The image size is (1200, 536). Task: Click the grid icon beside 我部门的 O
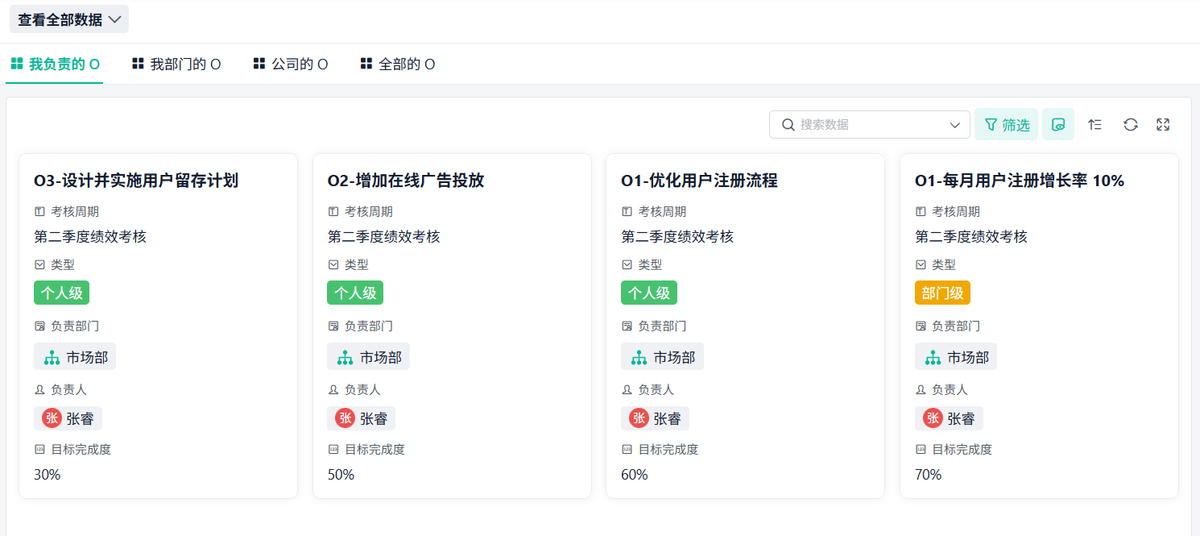[138, 64]
